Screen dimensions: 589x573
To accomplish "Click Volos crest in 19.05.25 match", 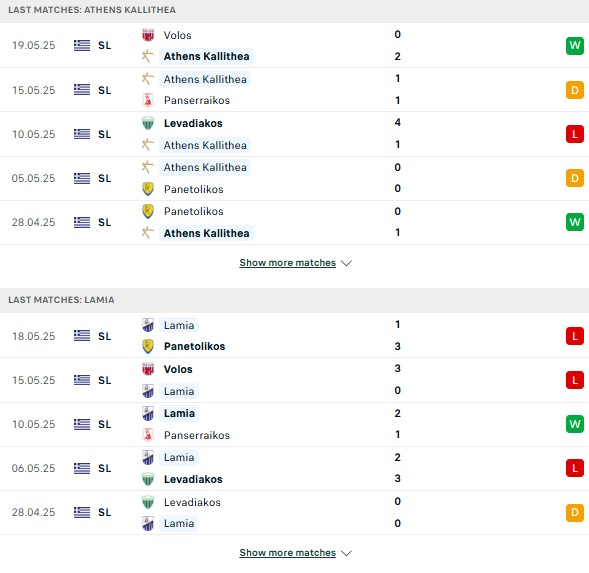I will pyautogui.click(x=148, y=35).
